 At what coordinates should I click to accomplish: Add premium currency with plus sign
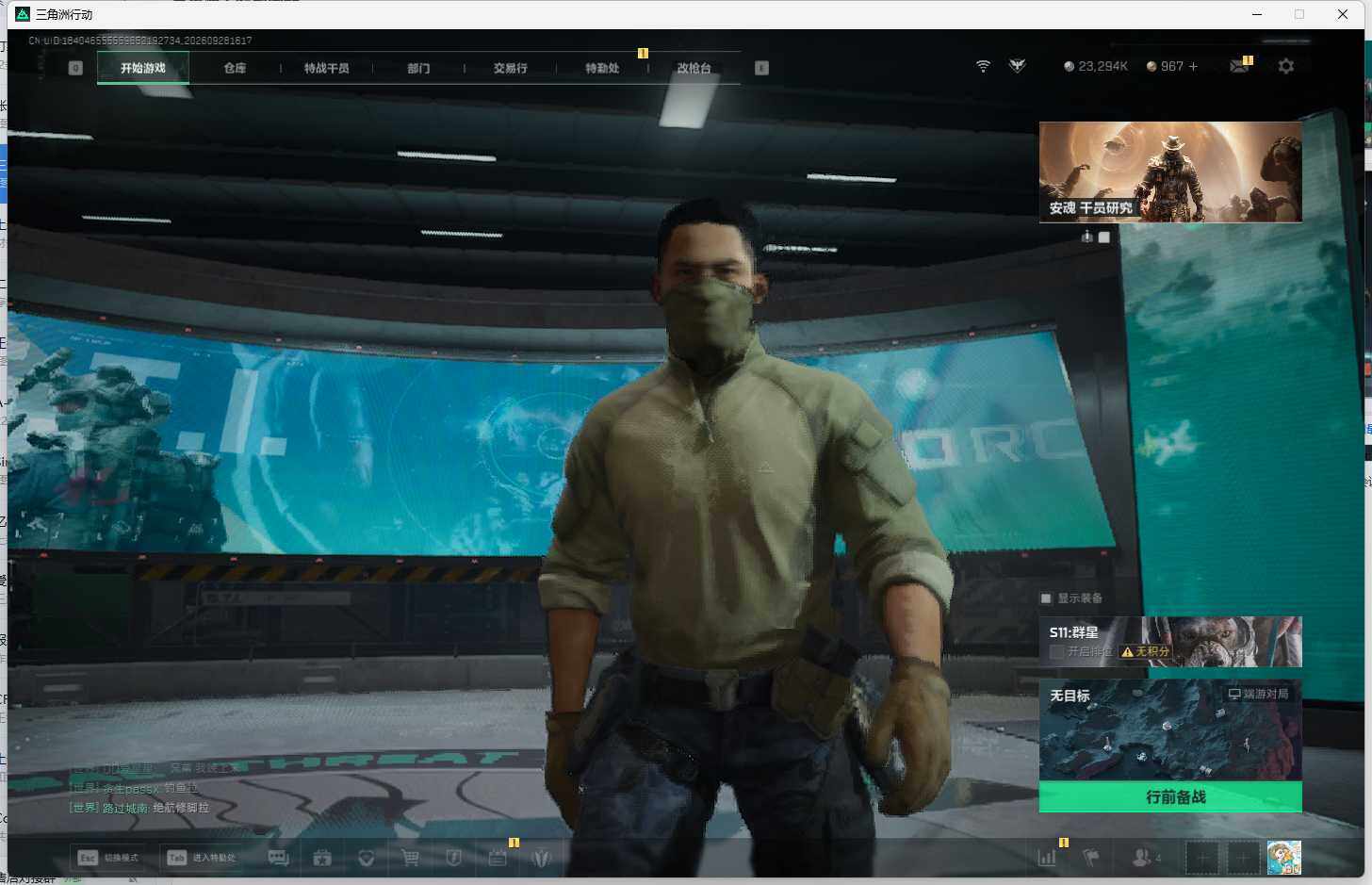[x=1193, y=66]
